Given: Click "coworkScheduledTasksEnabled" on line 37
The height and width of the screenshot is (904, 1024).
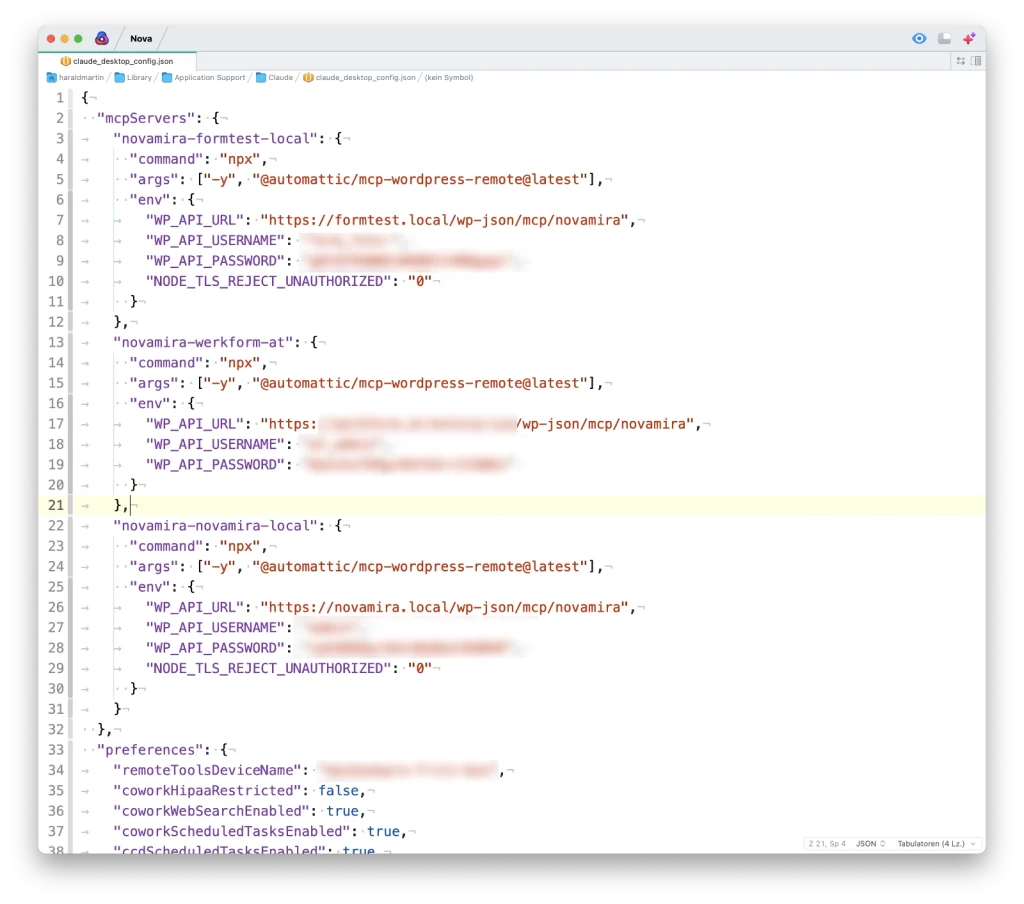Looking at the screenshot, I should point(231,831).
